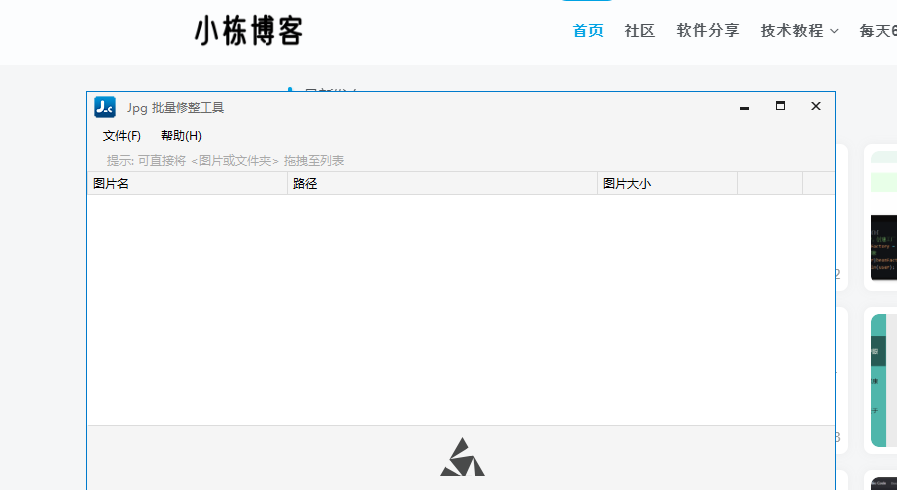Click the 小栋博客 site title
This screenshot has height=490, width=897.
[x=249, y=31]
